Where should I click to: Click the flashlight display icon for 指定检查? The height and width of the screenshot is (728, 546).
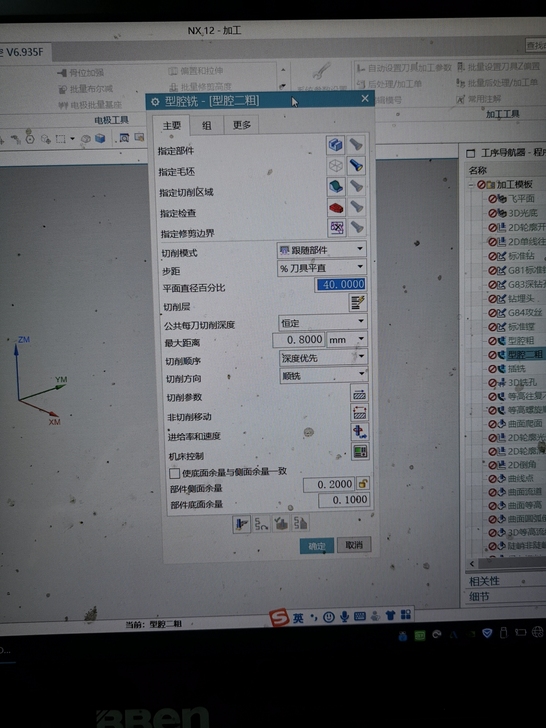[x=357, y=207]
